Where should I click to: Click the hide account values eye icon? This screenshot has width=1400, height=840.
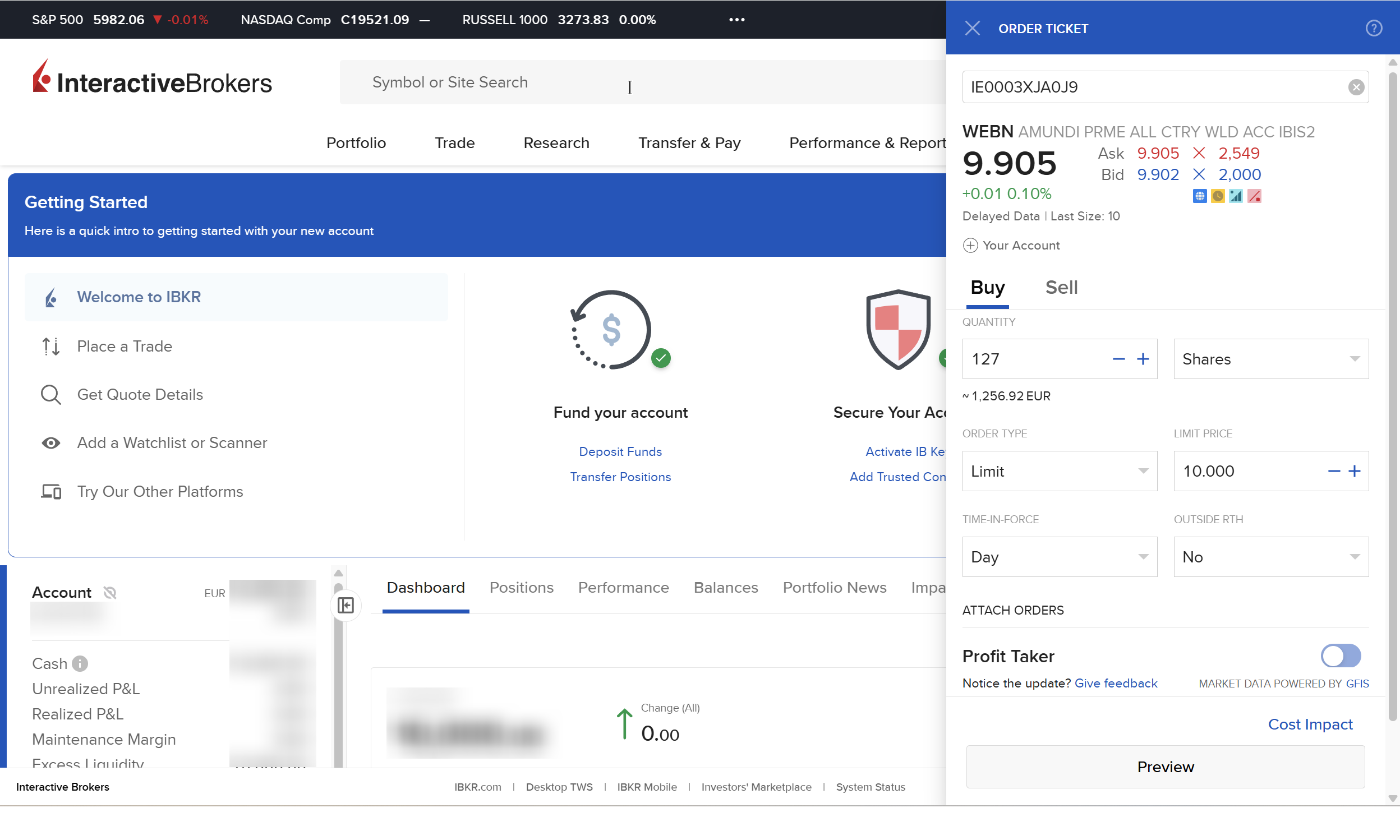110,593
